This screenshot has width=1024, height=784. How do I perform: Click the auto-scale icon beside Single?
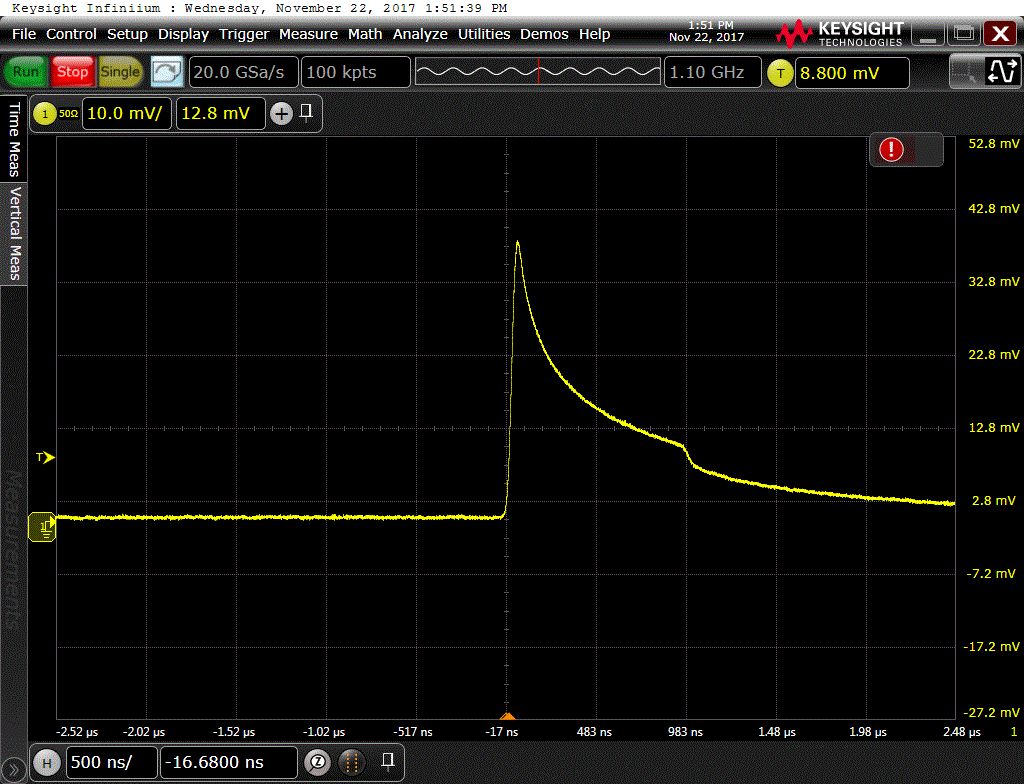coord(167,72)
